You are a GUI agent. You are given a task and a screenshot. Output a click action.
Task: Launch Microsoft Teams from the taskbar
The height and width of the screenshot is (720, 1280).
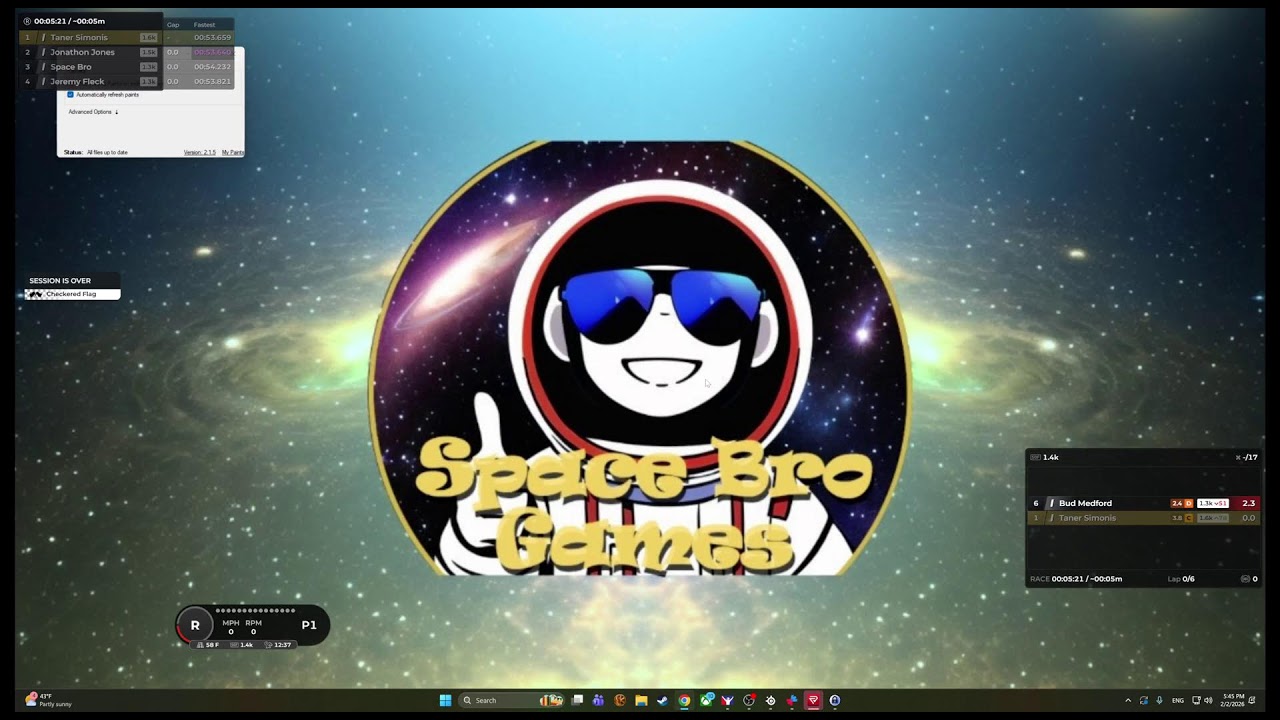598,700
